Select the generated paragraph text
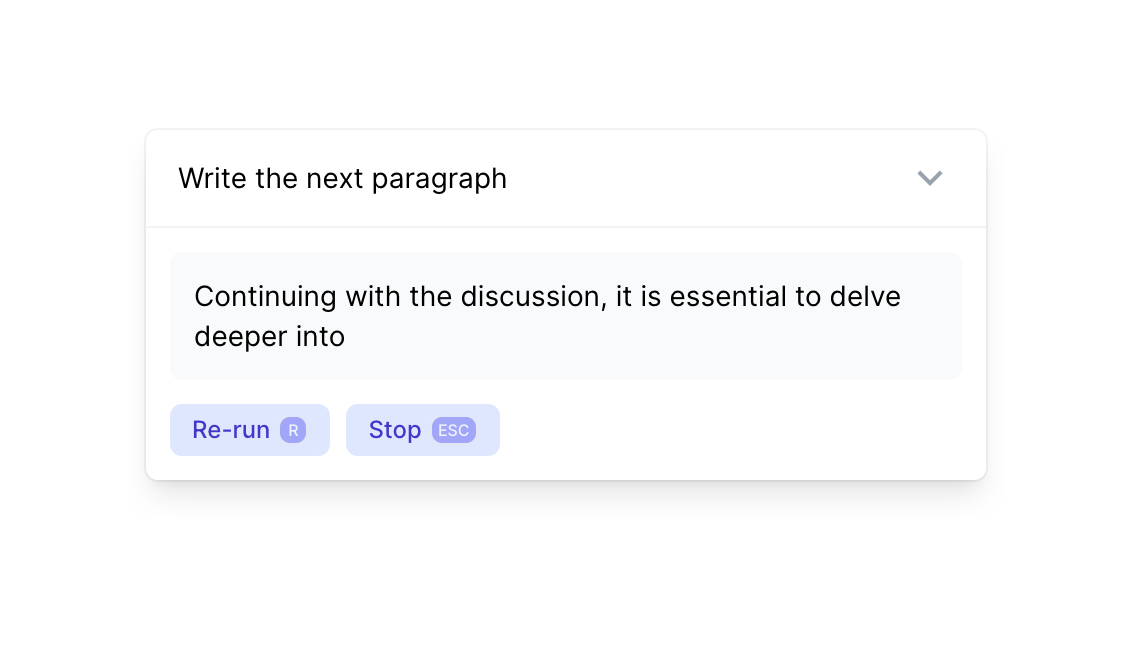The width and height of the screenshot is (1132, 646). (547, 316)
